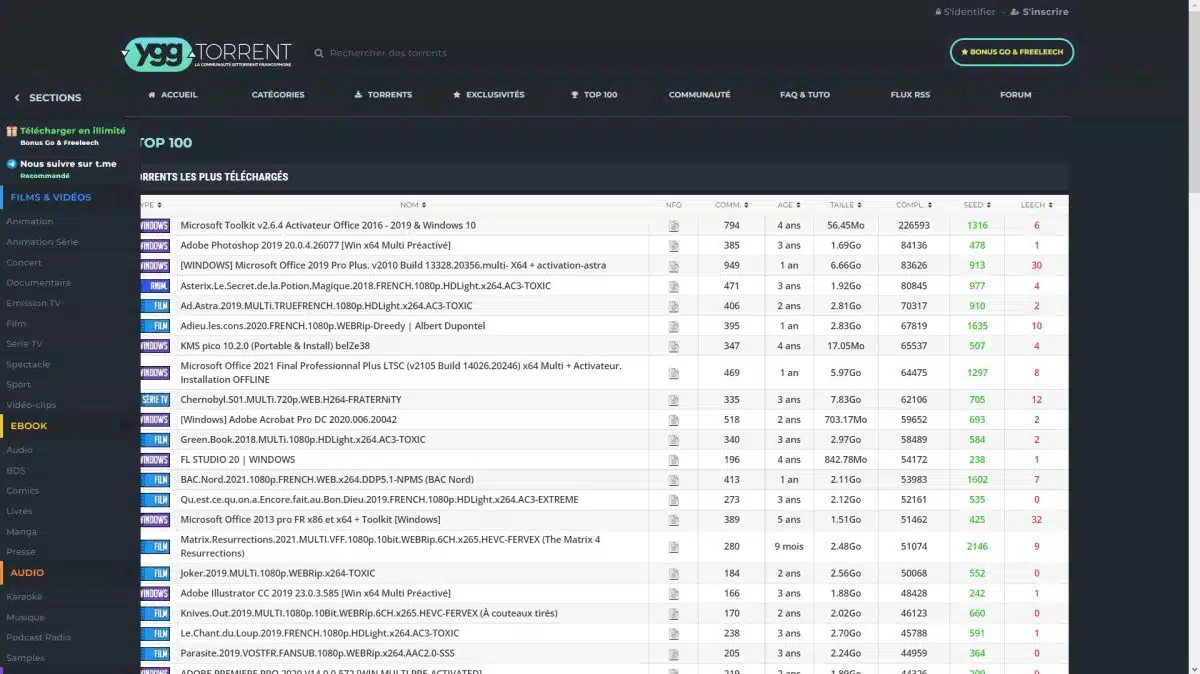Select Animation Série in sidebar
Image resolution: width=1200 pixels, height=674 pixels.
pyautogui.click(x=42, y=242)
